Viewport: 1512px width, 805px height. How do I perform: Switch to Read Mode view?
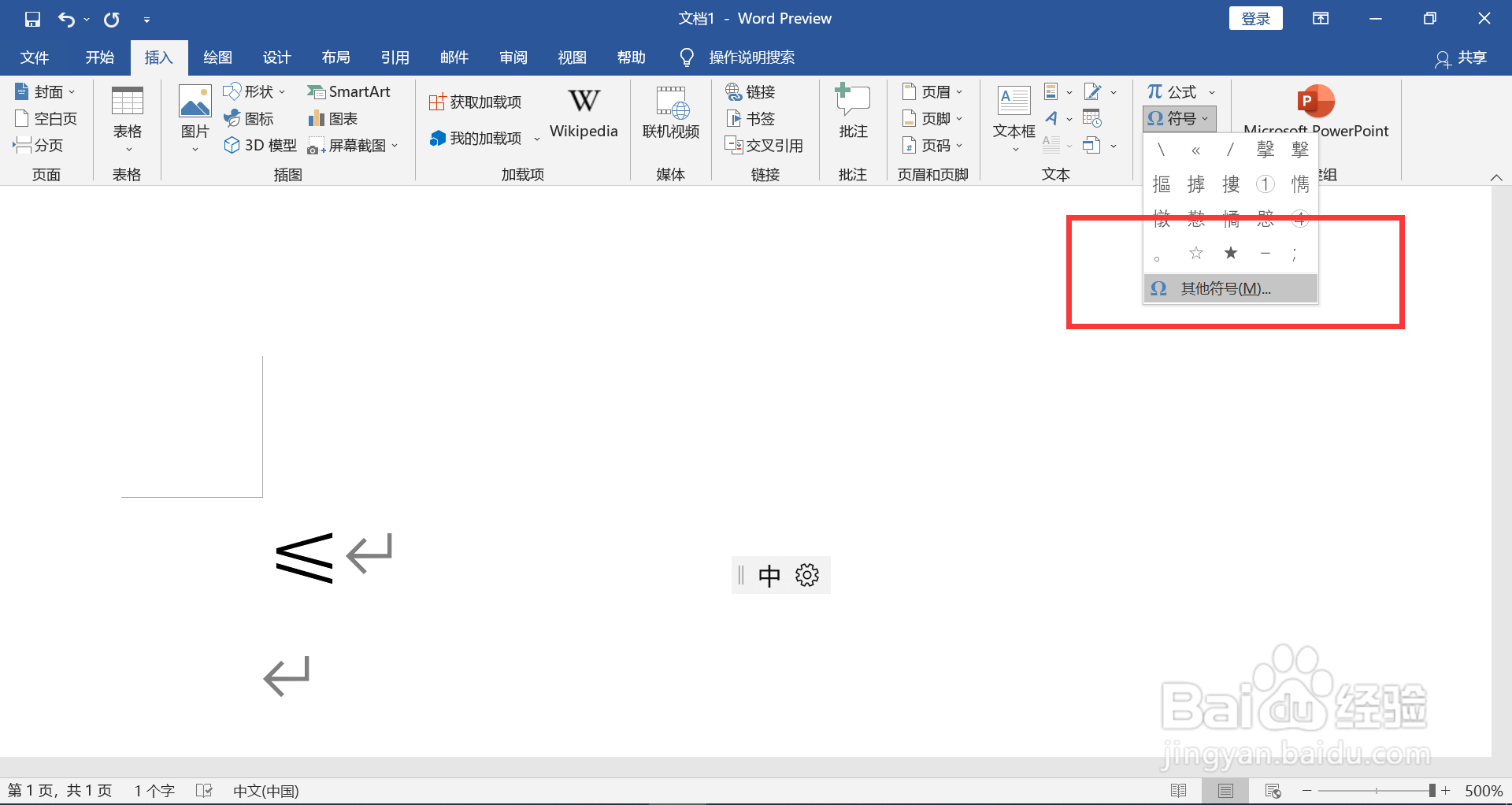coord(1180,790)
